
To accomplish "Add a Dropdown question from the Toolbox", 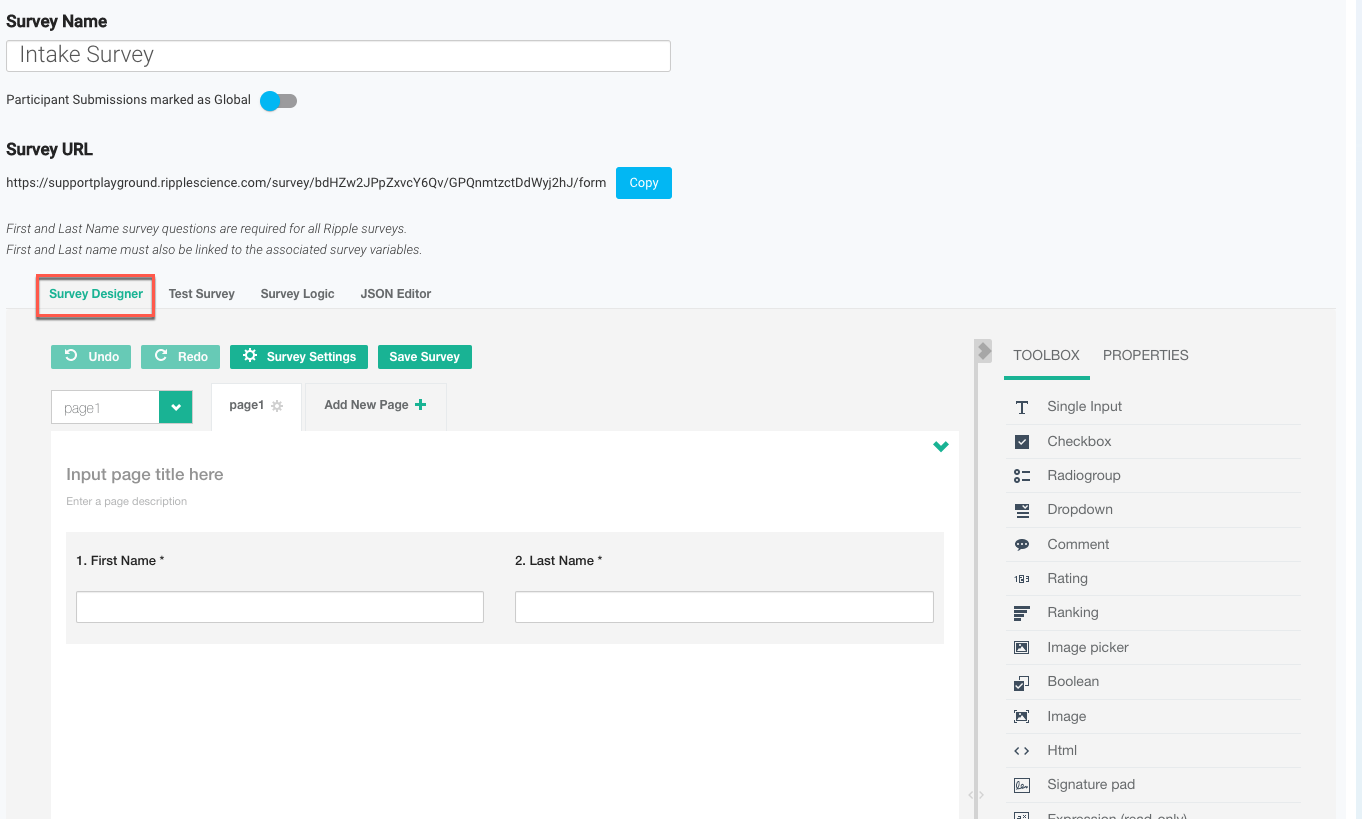I will click(1081, 509).
